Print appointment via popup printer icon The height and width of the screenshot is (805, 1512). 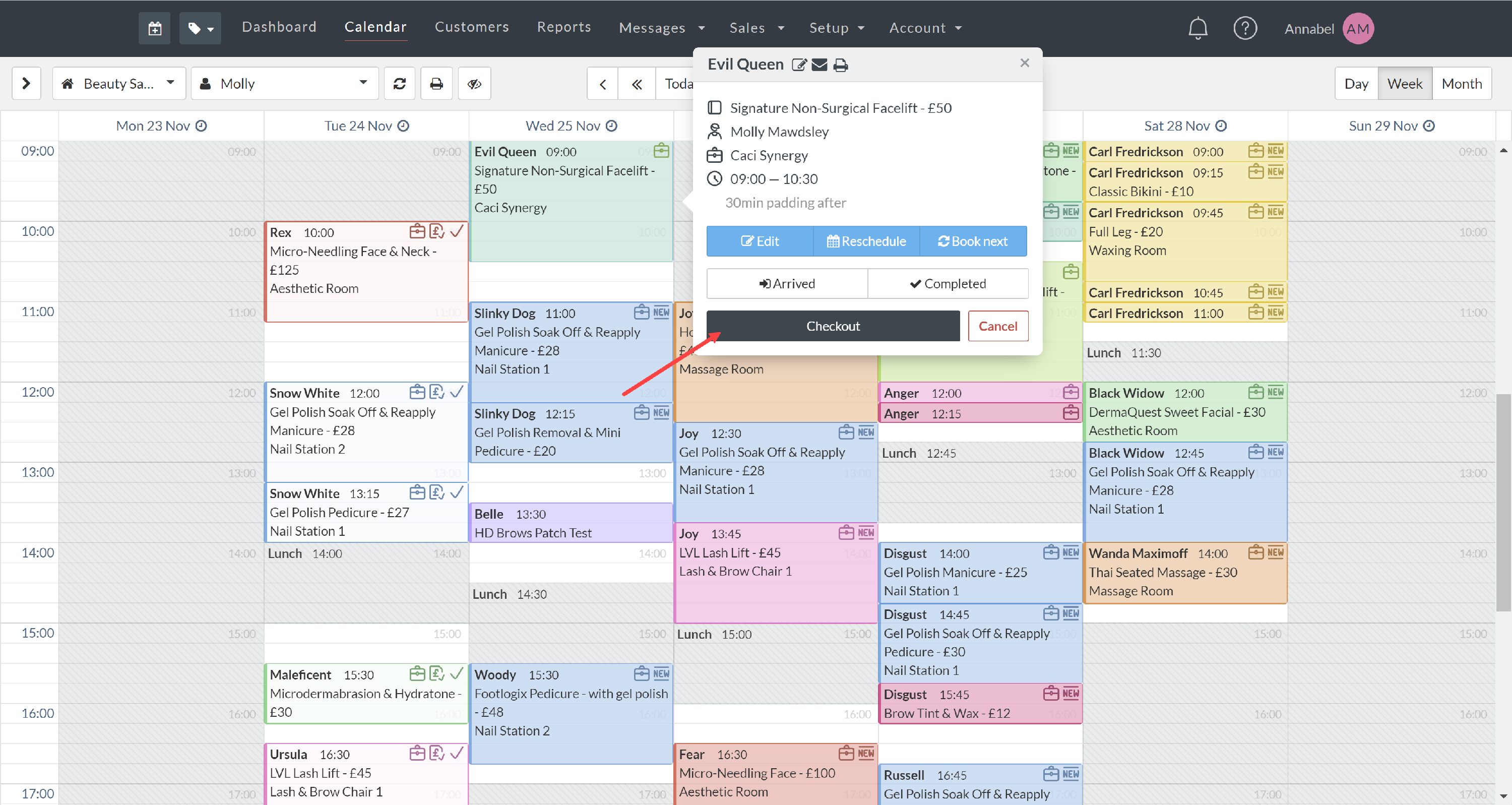pyautogui.click(x=841, y=65)
